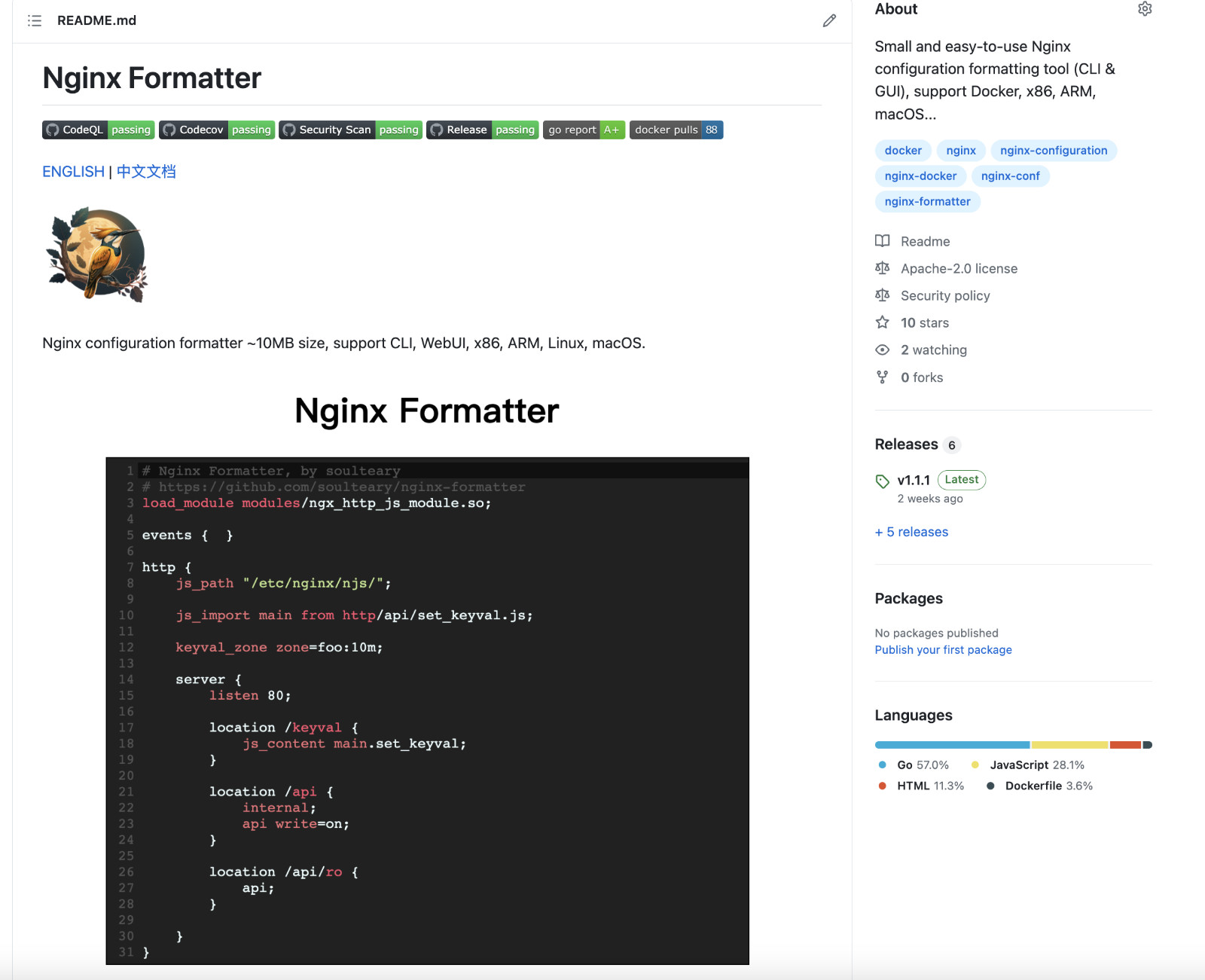Viewport: 1205px width, 980px height.
Task: Click the eye icon beside 2 watching
Action: (883, 350)
